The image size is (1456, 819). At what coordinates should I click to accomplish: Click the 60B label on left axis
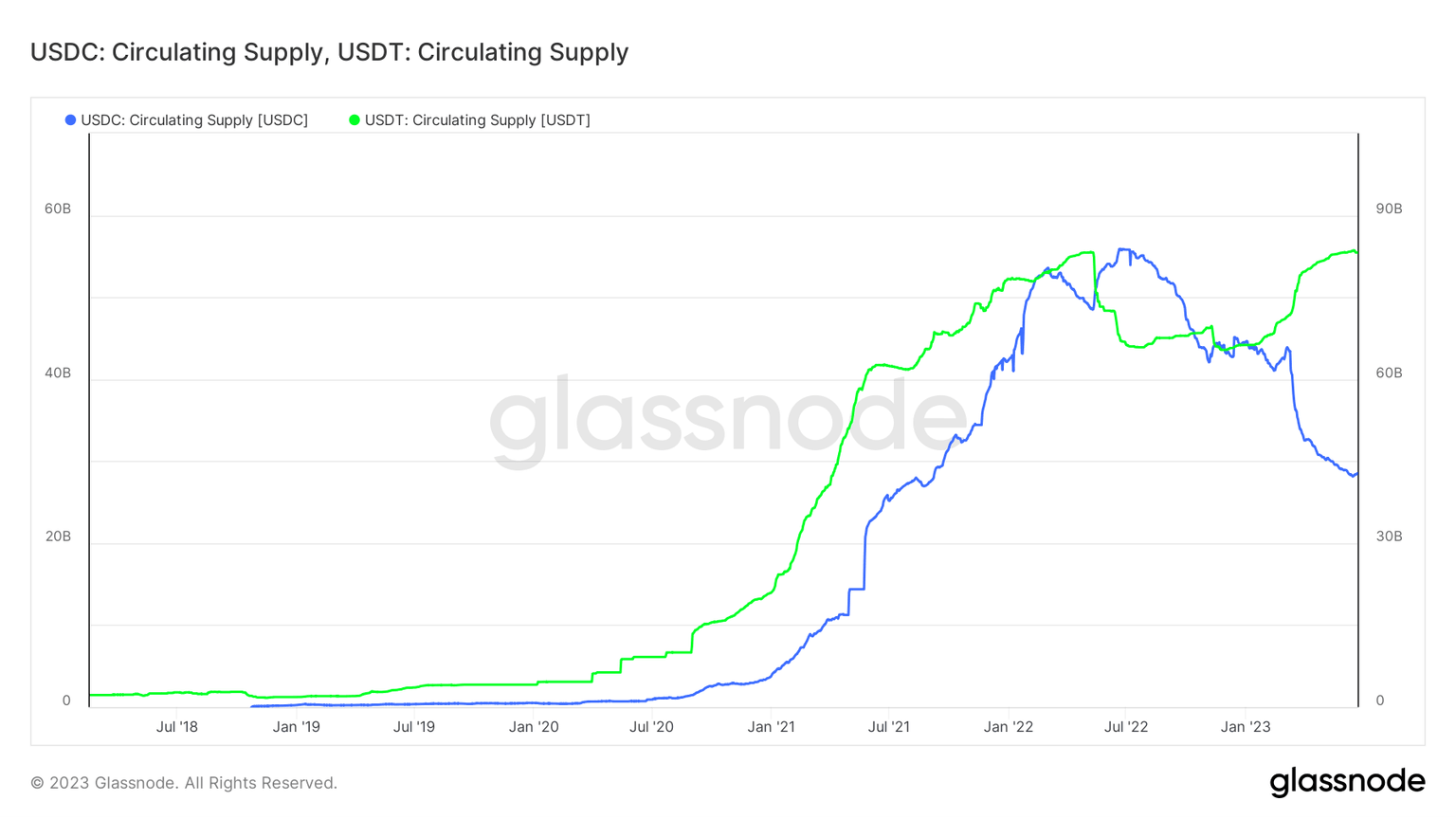click(x=58, y=209)
